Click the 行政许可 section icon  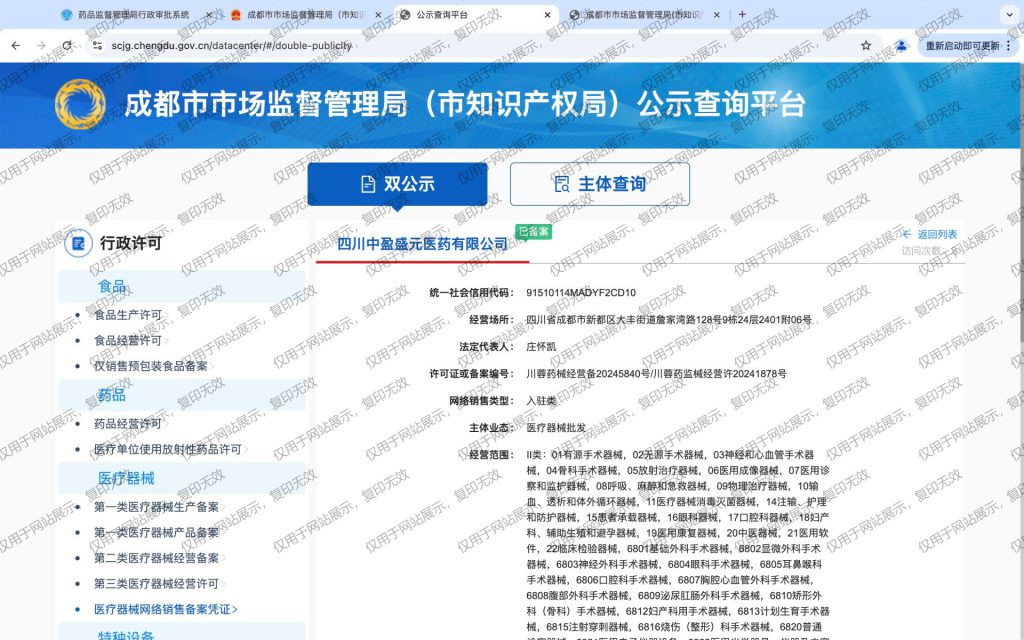[78, 244]
